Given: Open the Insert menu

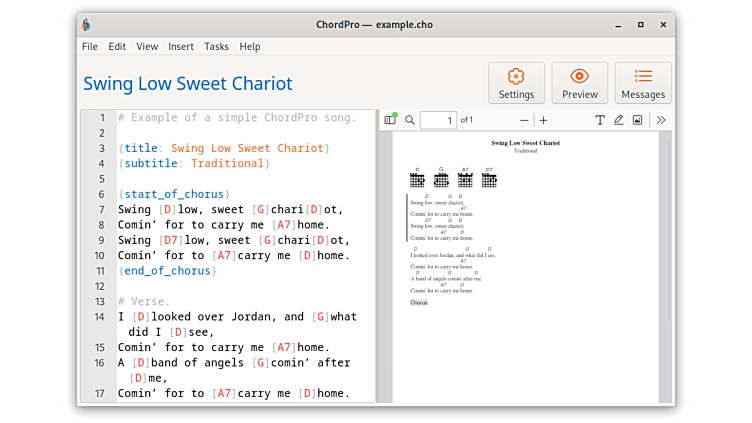Looking at the screenshot, I should click(x=181, y=46).
